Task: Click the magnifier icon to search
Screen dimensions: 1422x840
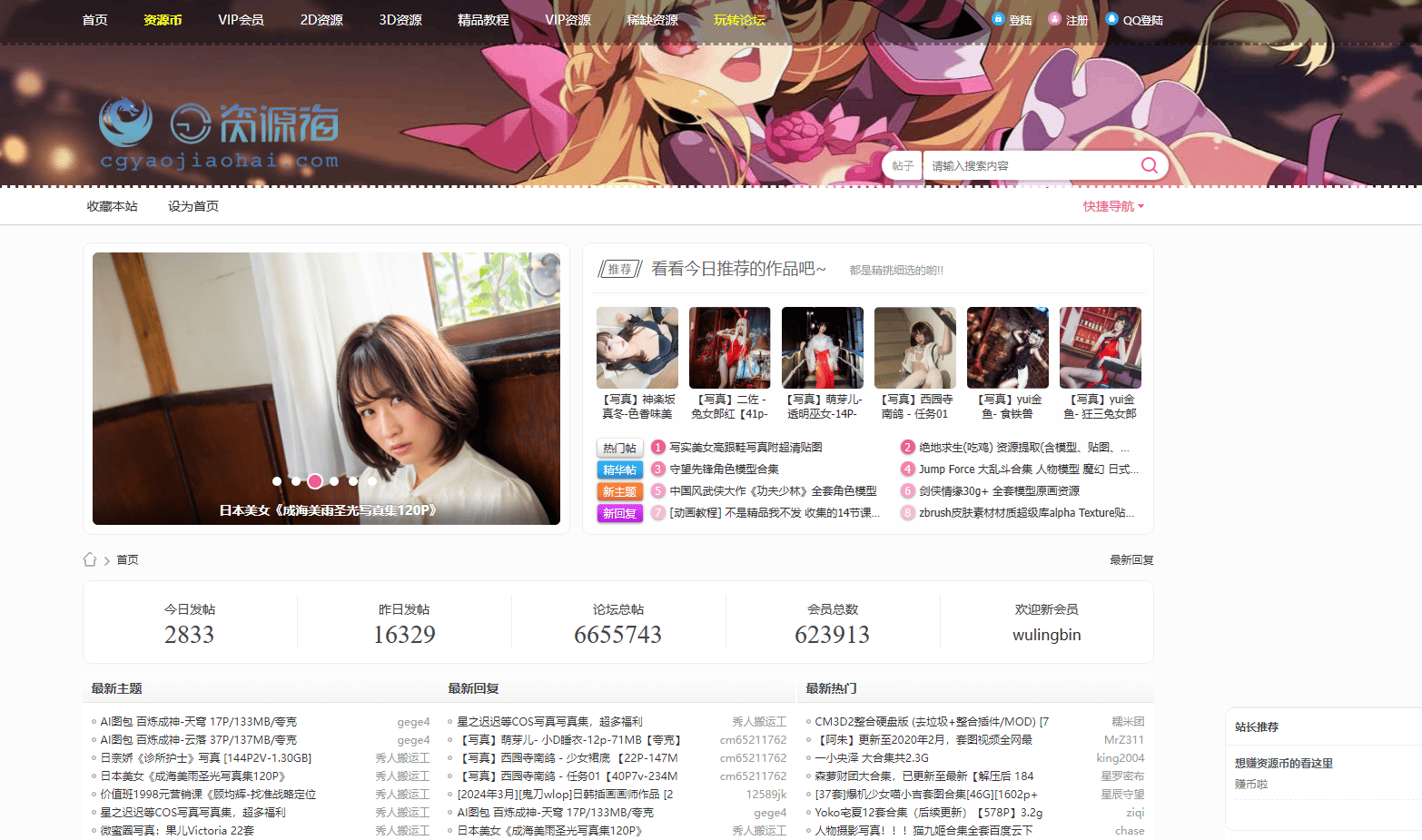Action: pos(1149,165)
